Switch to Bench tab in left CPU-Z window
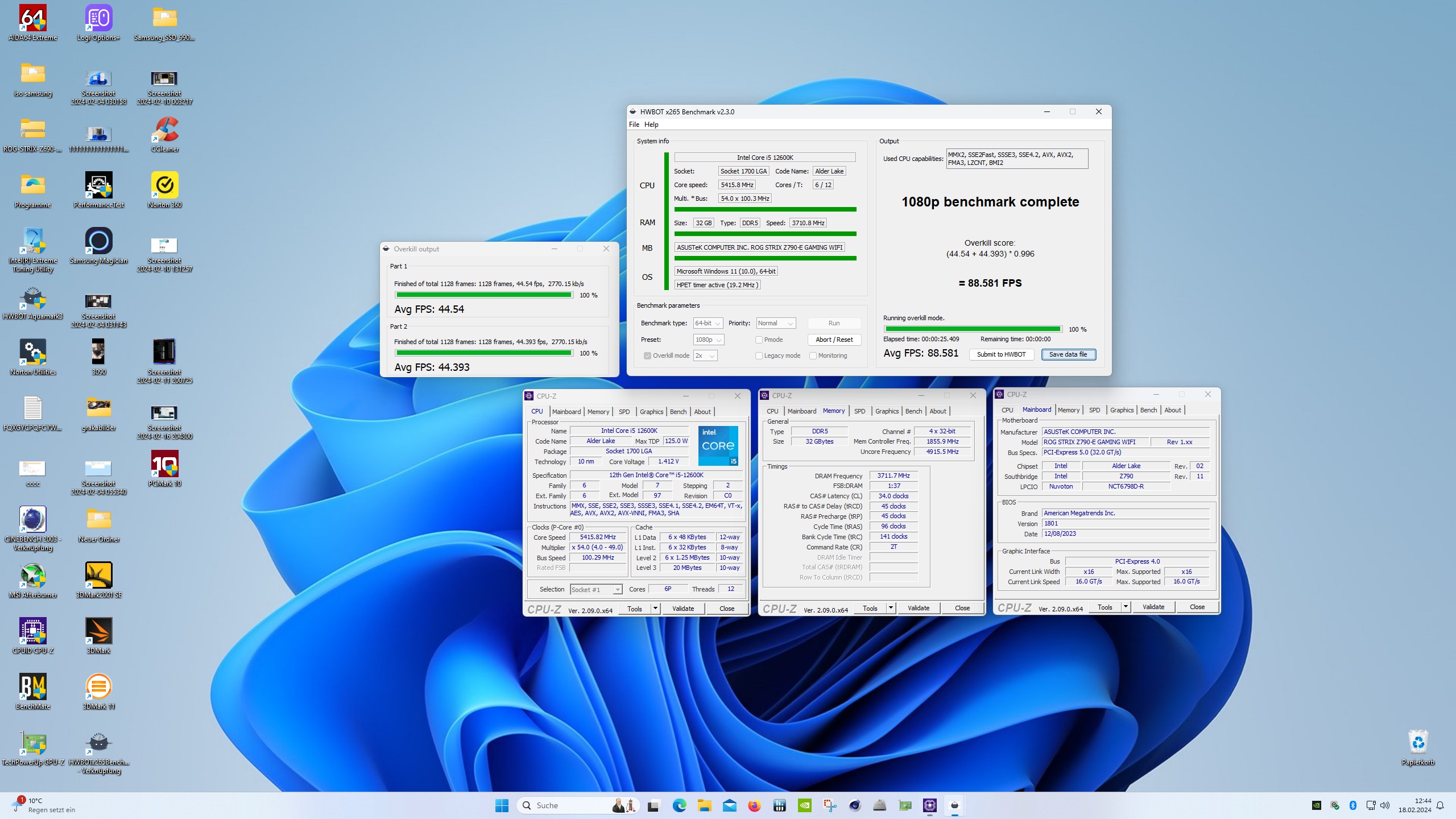Image resolution: width=1456 pixels, height=819 pixels. tap(678, 412)
